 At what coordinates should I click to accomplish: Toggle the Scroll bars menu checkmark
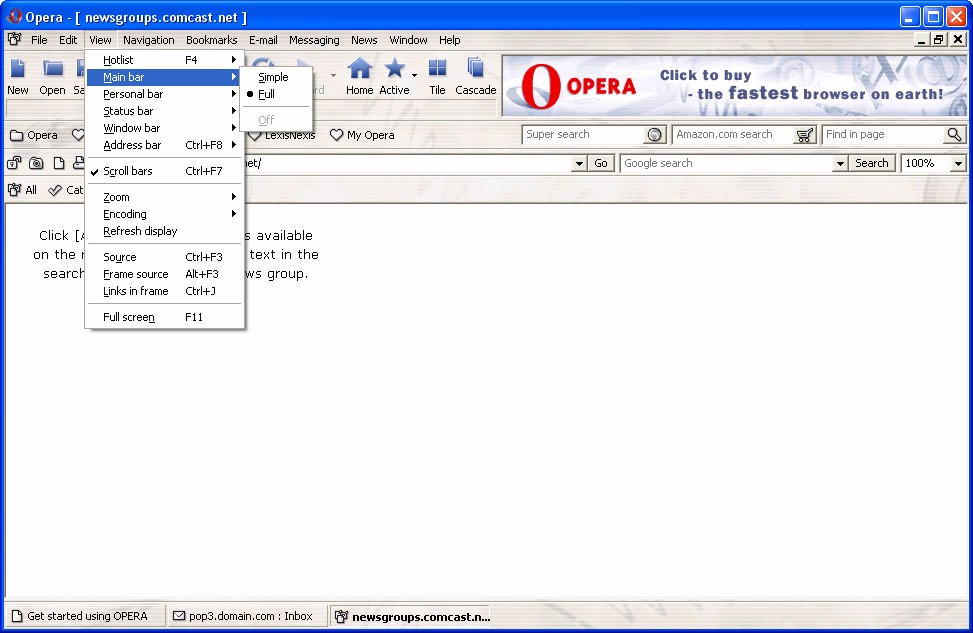(128, 171)
